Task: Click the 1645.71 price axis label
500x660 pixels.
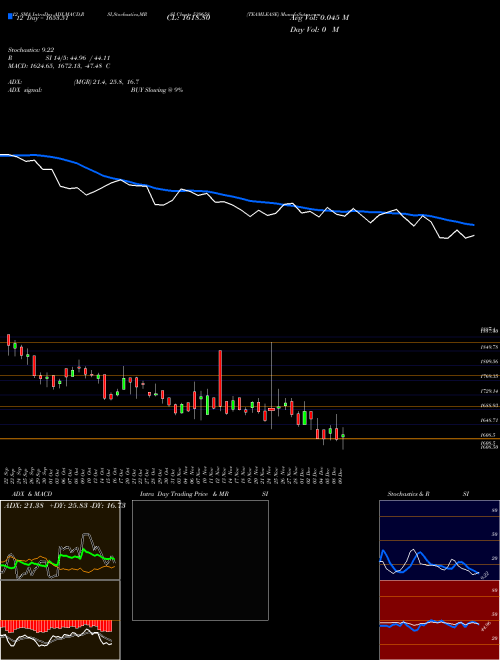Action: pyautogui.click(x=489, y=420)
